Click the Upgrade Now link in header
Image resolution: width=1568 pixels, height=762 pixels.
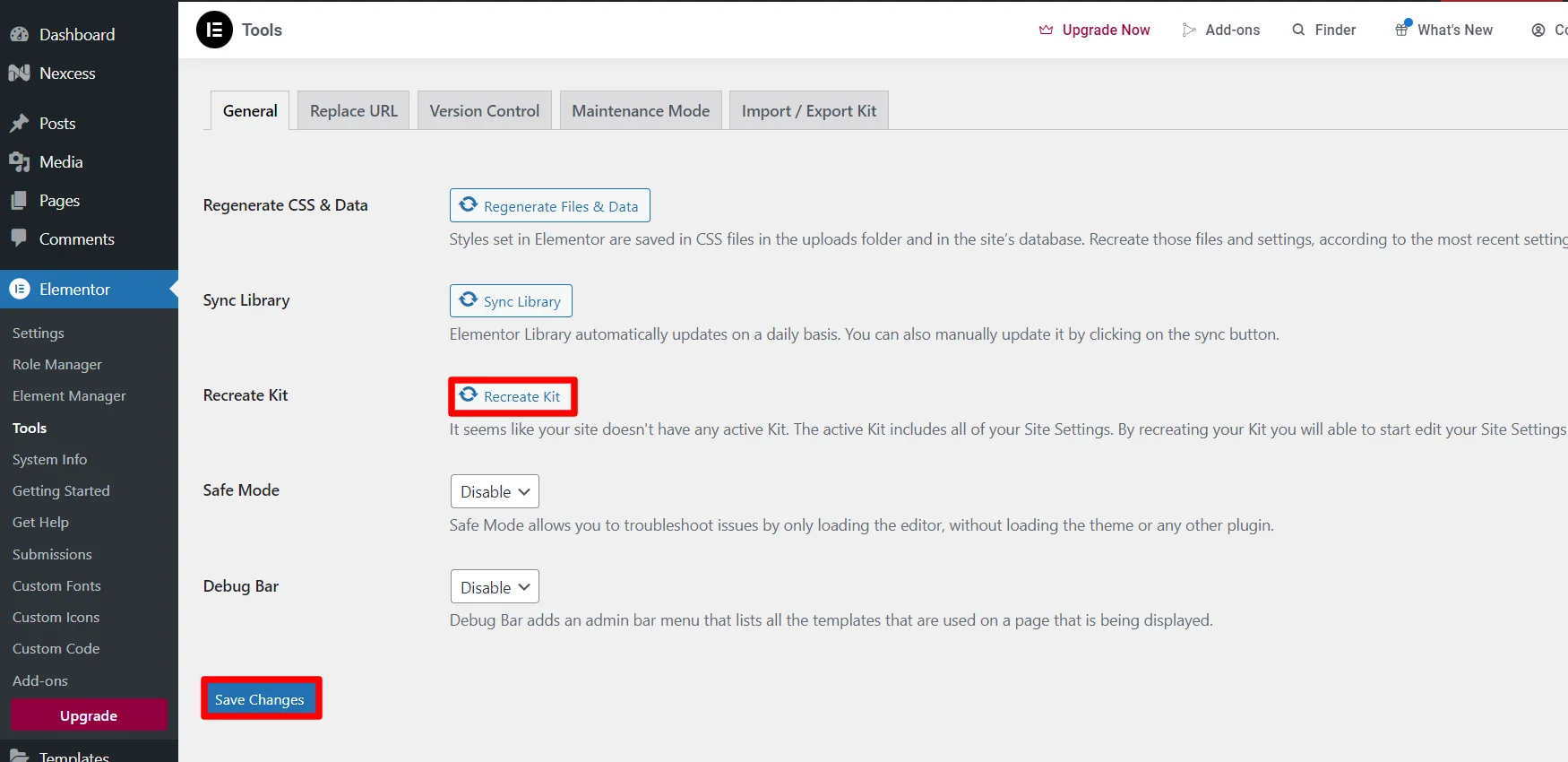(x=1094, y=30)
